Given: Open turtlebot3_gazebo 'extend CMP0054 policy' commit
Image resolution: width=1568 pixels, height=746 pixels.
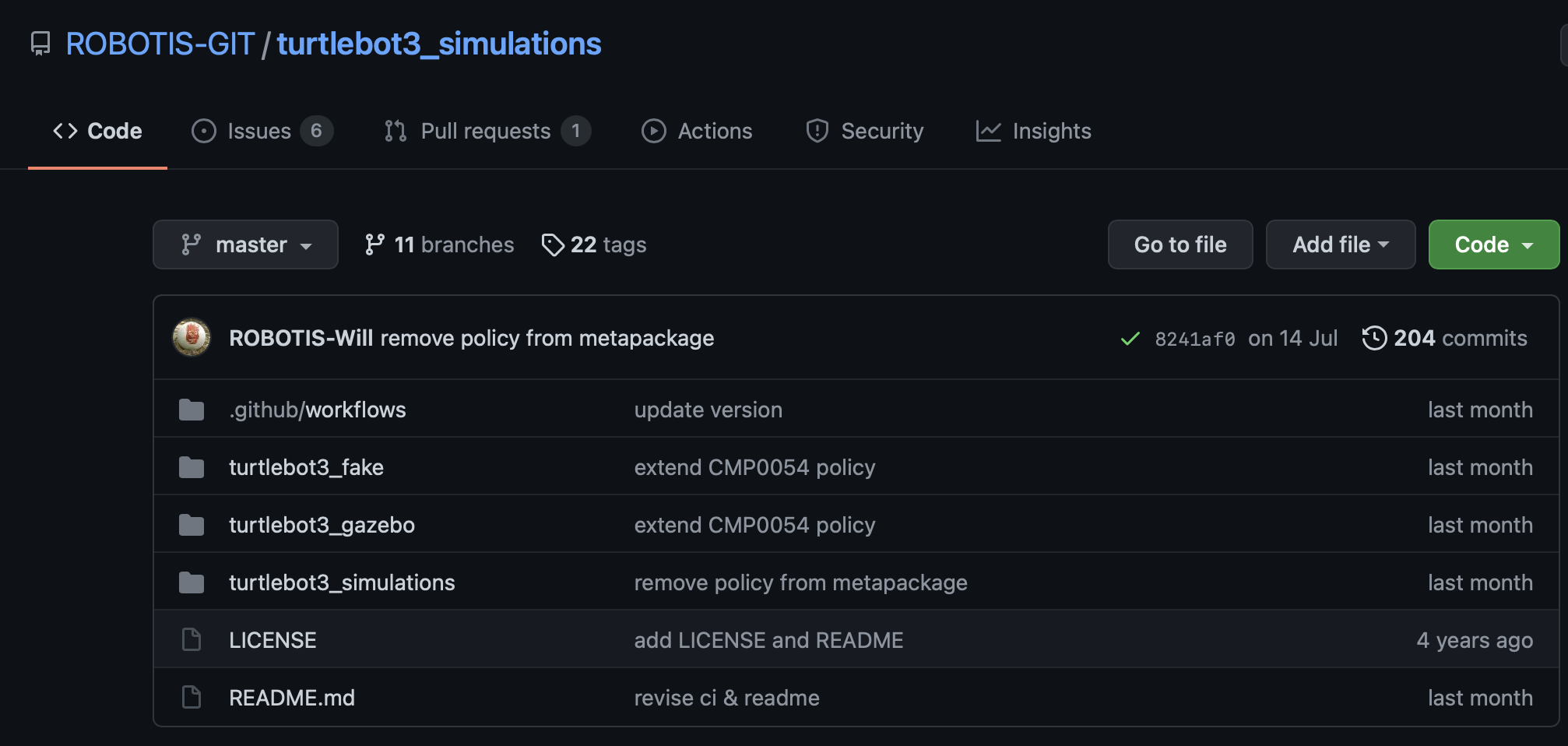Looking at the screenshot, I should click(x=755, y=525).
